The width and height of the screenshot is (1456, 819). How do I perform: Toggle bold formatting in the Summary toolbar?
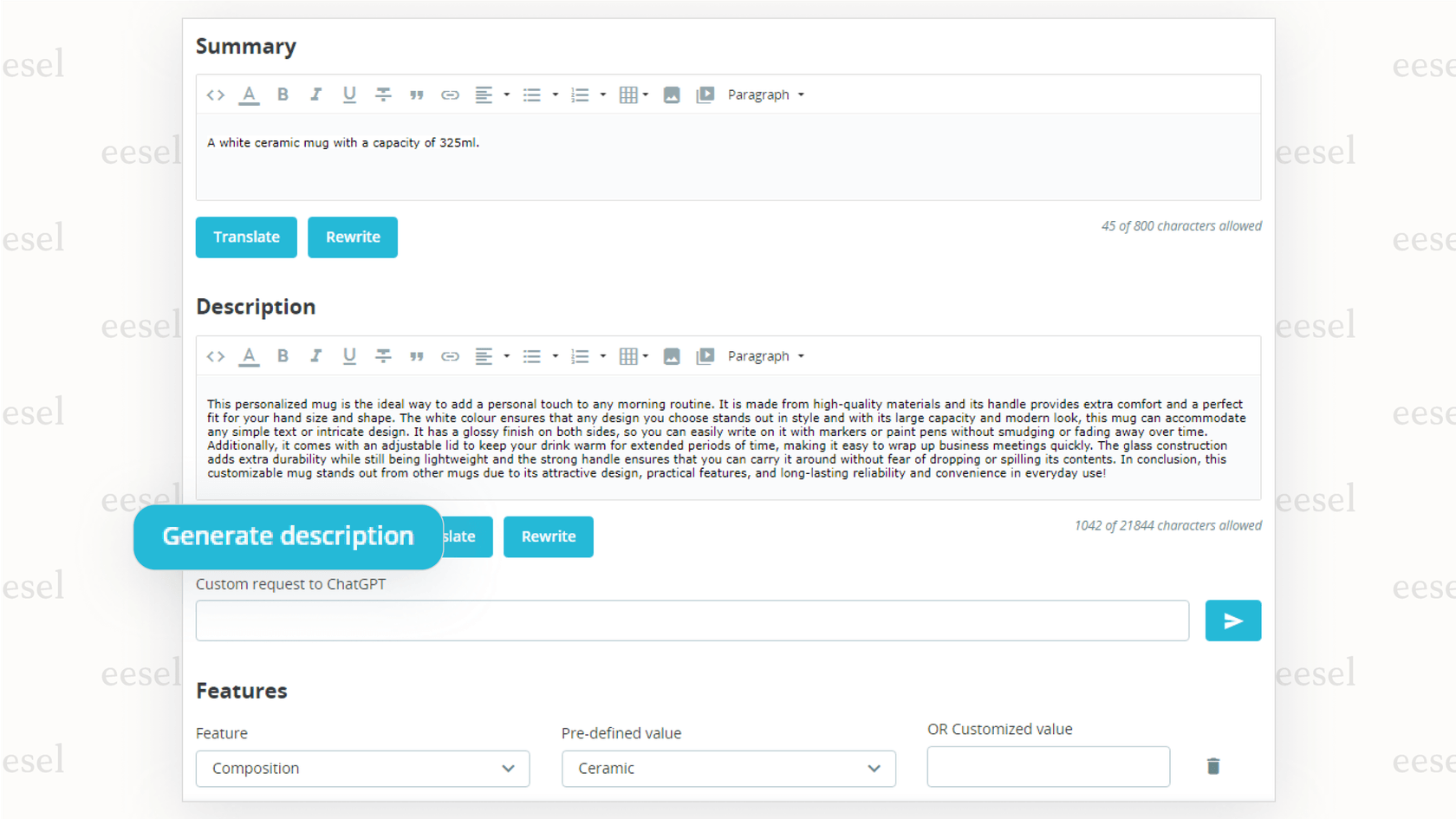pos(283,94)
